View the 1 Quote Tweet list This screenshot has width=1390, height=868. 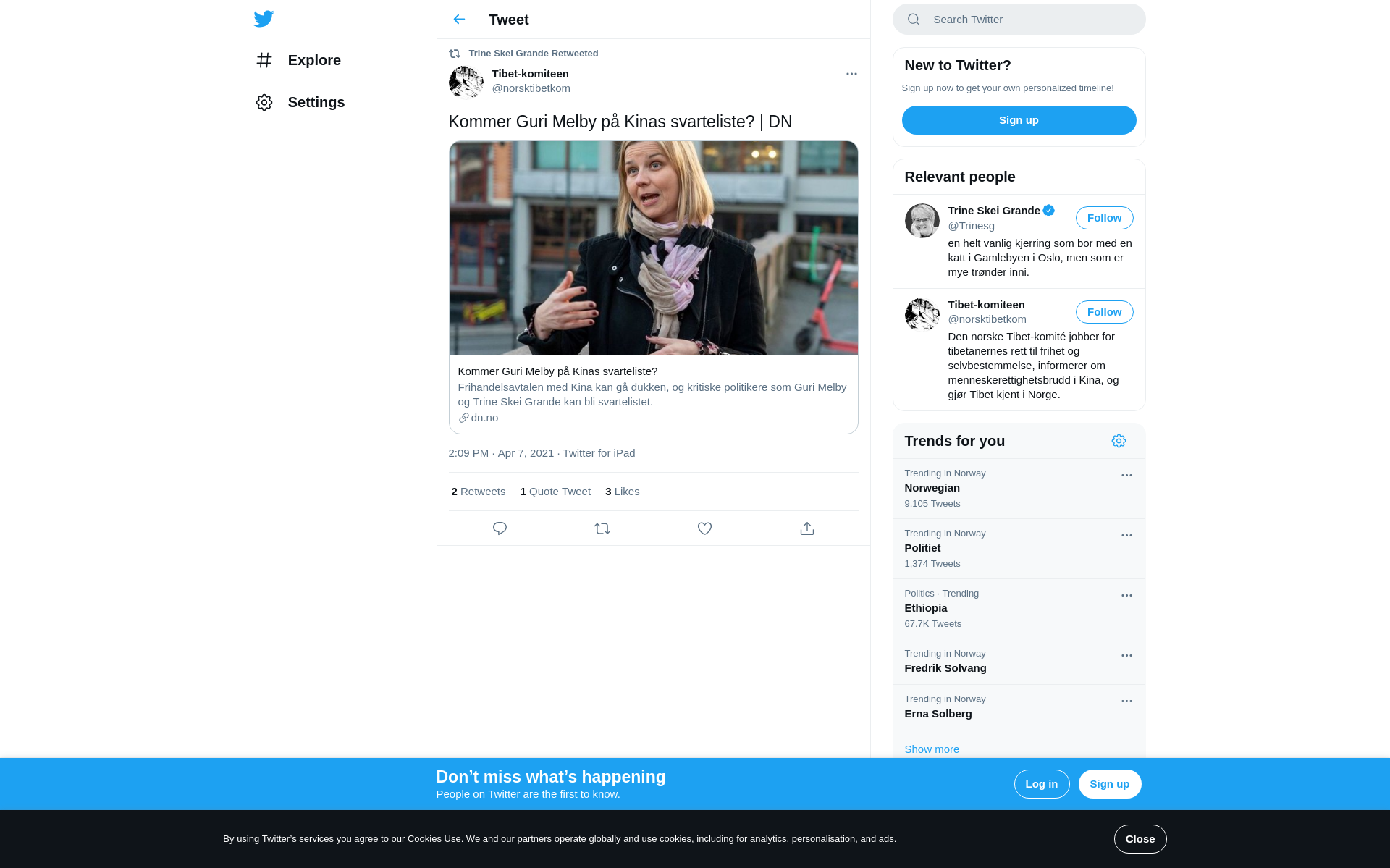click(555, 492)
